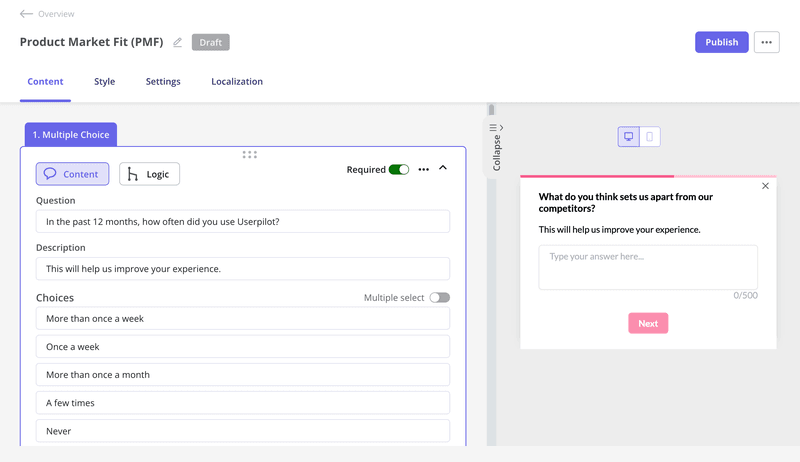Screen dimensions: 800x462
Task: Focus the Description input field
Action: (243, 269)
